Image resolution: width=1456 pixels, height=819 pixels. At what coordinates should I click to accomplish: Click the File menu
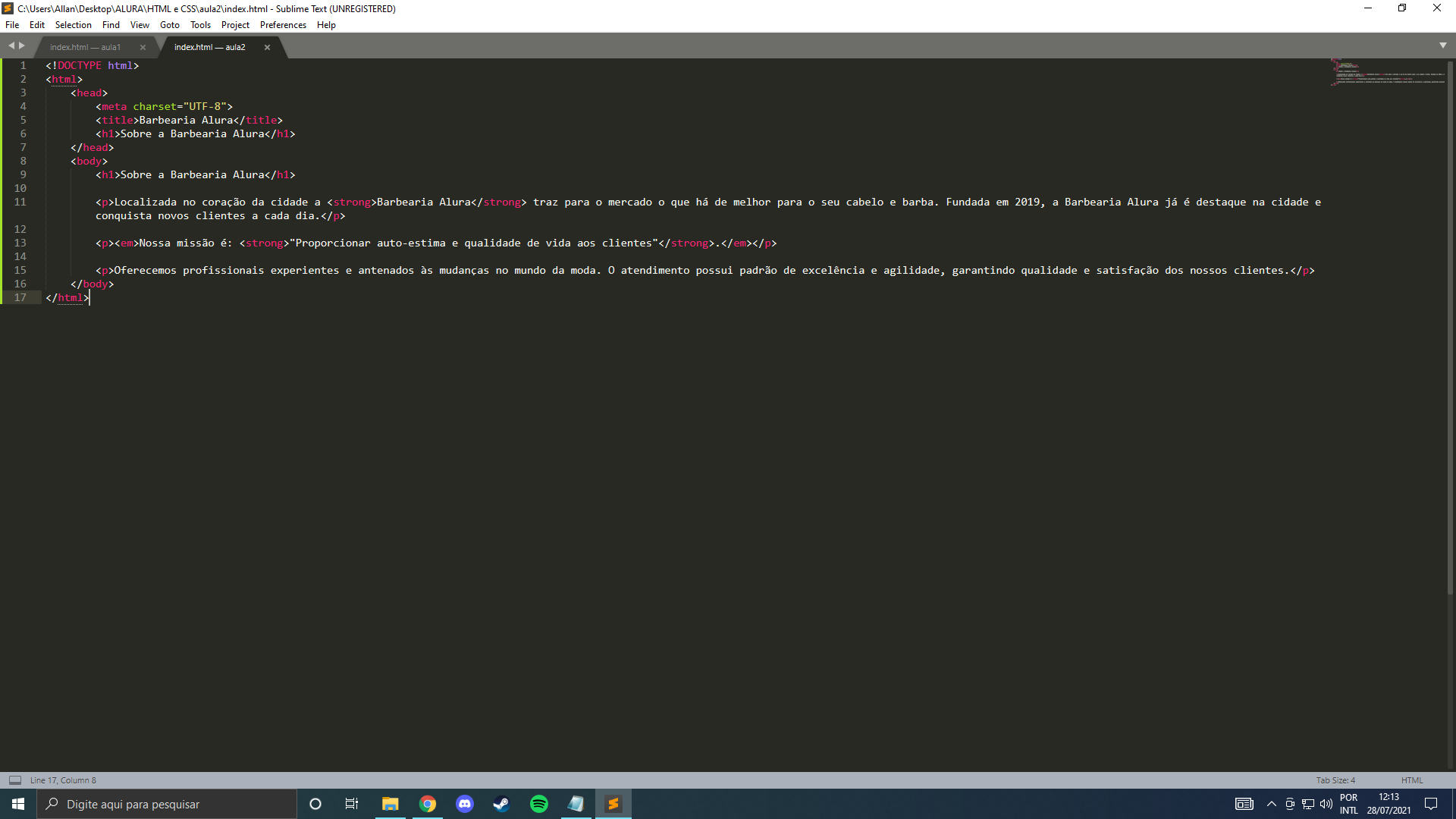[x=14, y=25]
